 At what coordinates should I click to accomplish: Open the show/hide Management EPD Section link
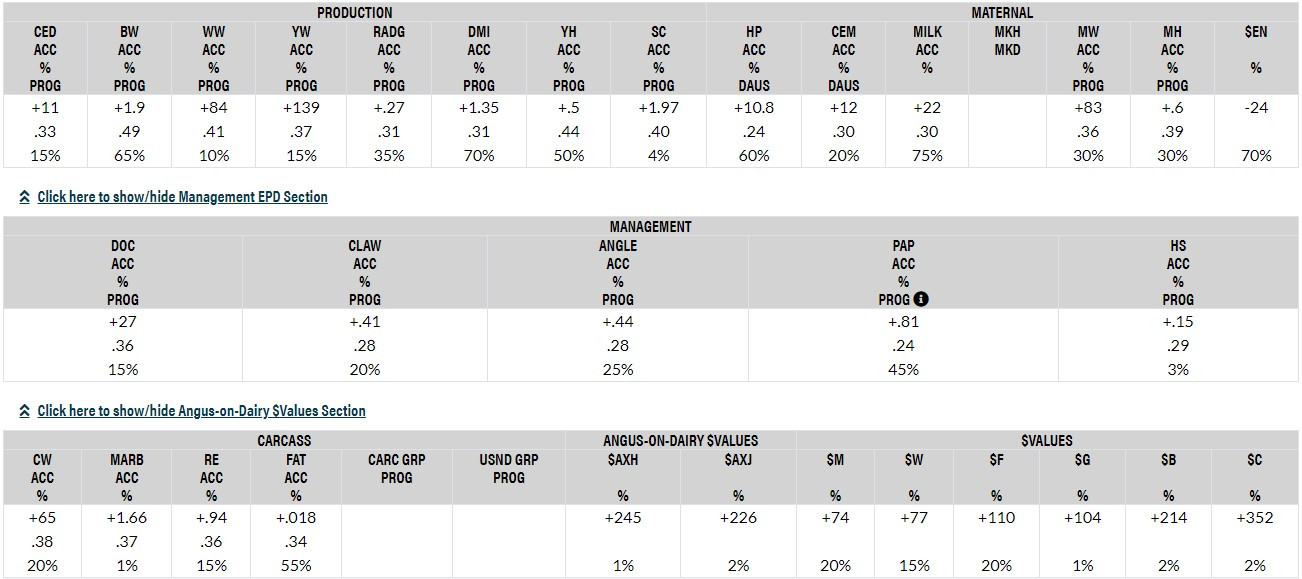182,197
